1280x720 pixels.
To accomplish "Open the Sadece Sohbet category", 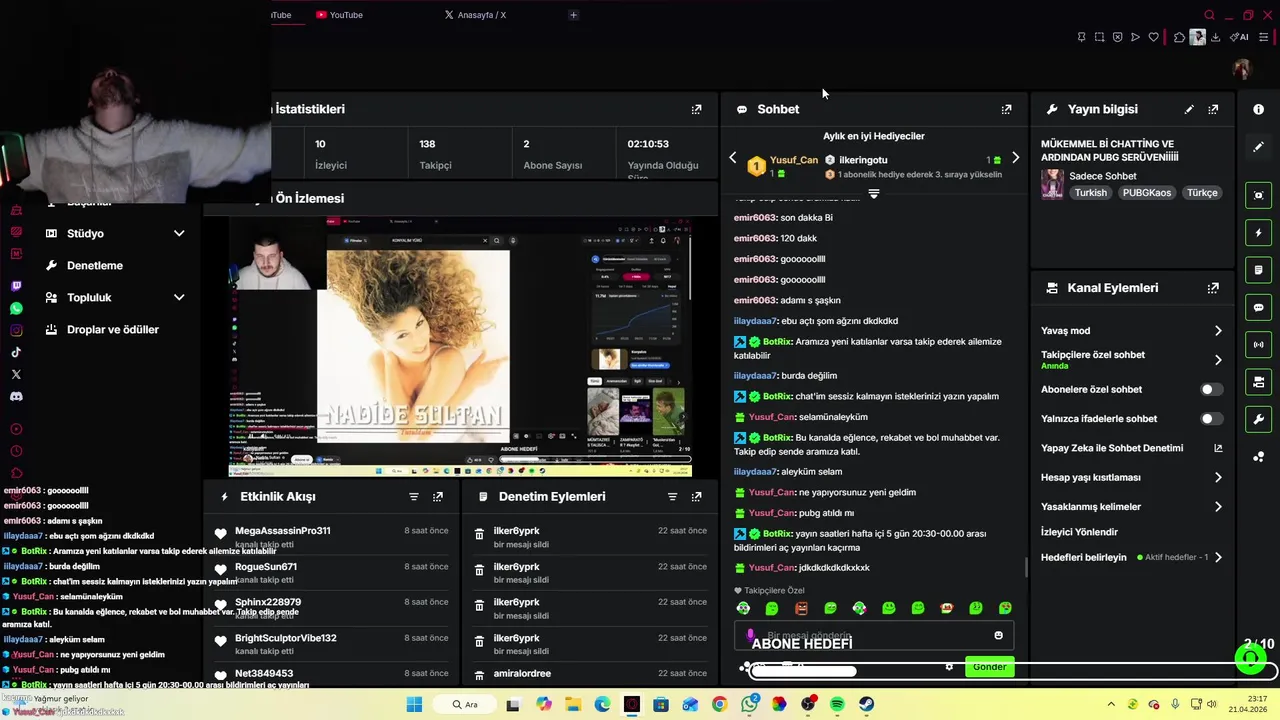I will [1102, 176].
